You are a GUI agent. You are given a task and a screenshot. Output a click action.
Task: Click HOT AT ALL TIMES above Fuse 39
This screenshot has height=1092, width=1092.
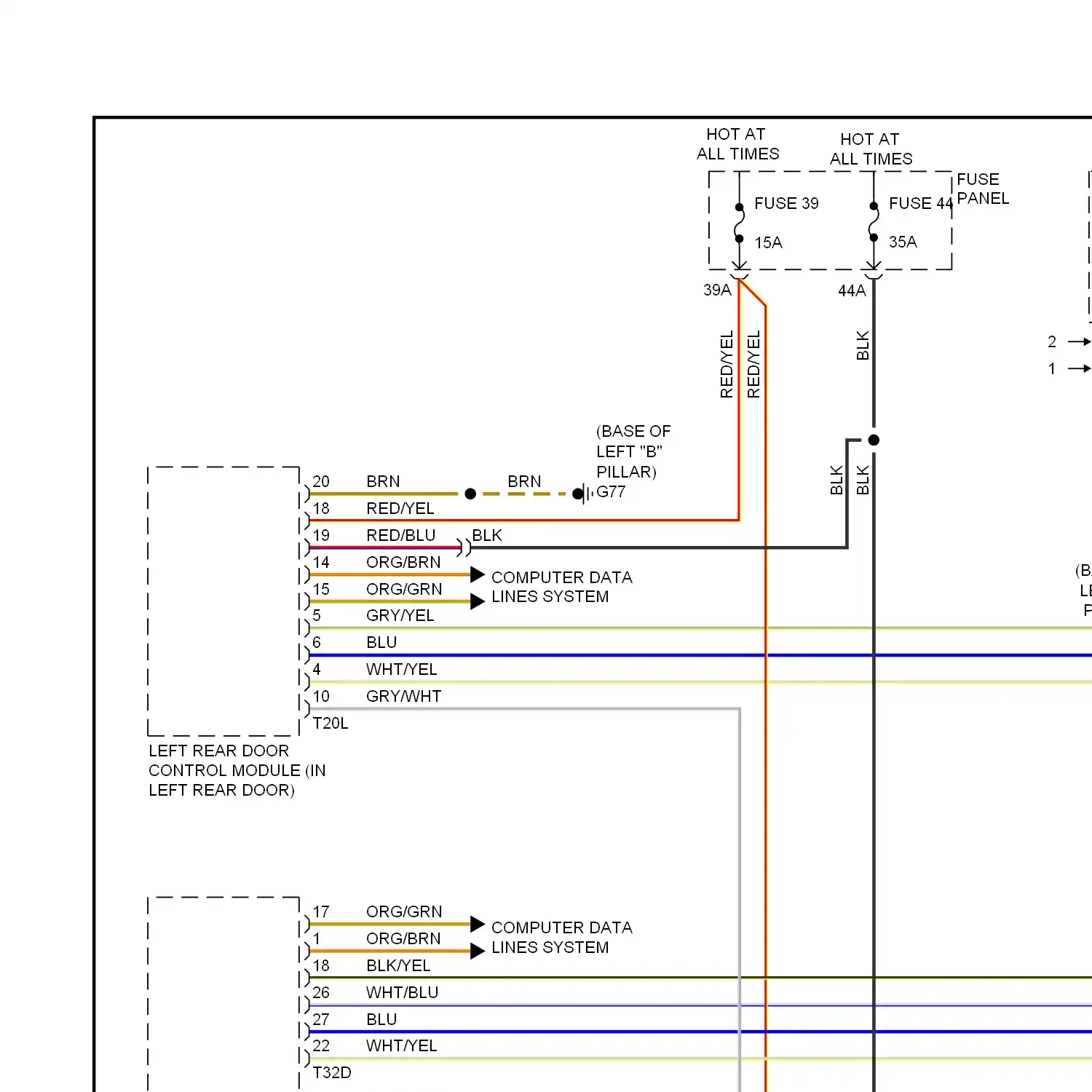(737, 144)
